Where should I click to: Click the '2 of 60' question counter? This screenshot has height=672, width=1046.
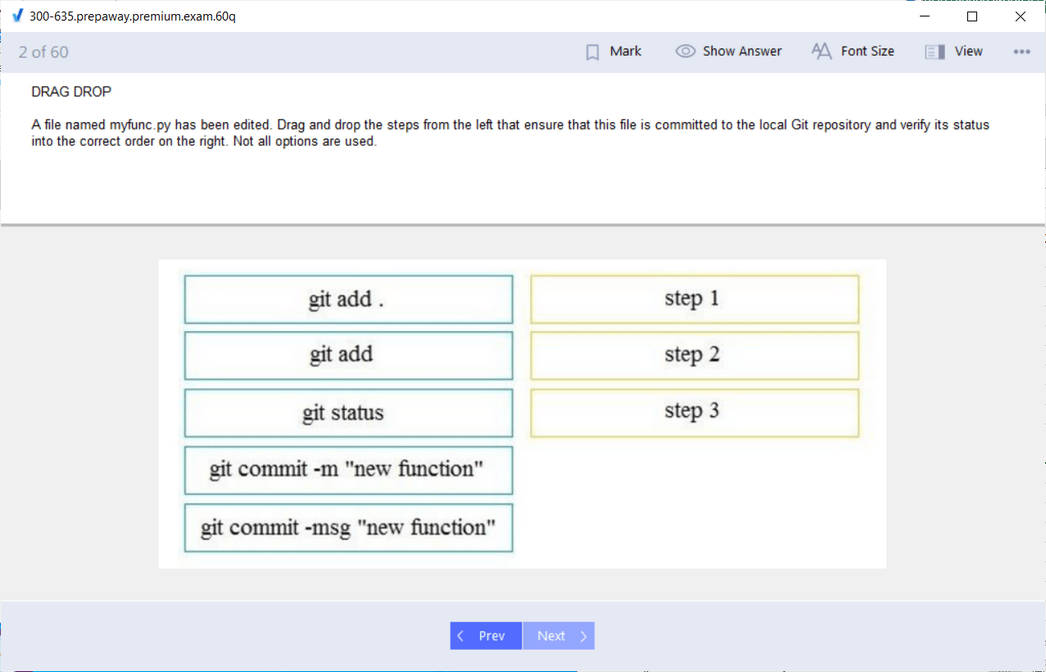tap(43, 52)
